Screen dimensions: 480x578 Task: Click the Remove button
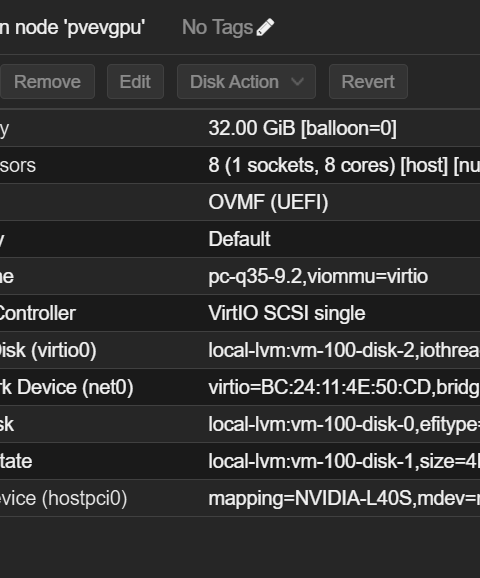[x=47, y=81]
